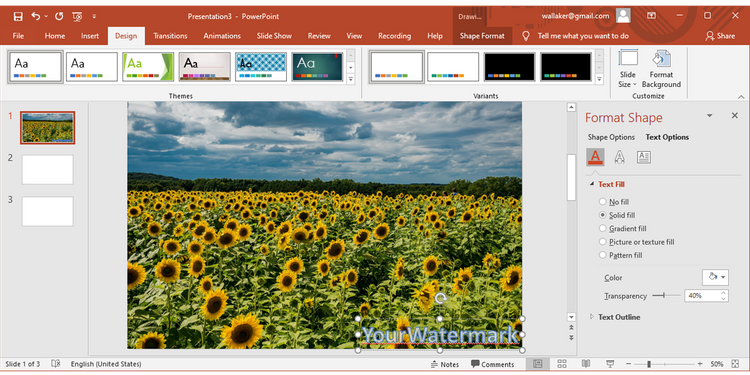Select the Solid fill option
This screenshot has width=750, height=375.
click(617, 215)
